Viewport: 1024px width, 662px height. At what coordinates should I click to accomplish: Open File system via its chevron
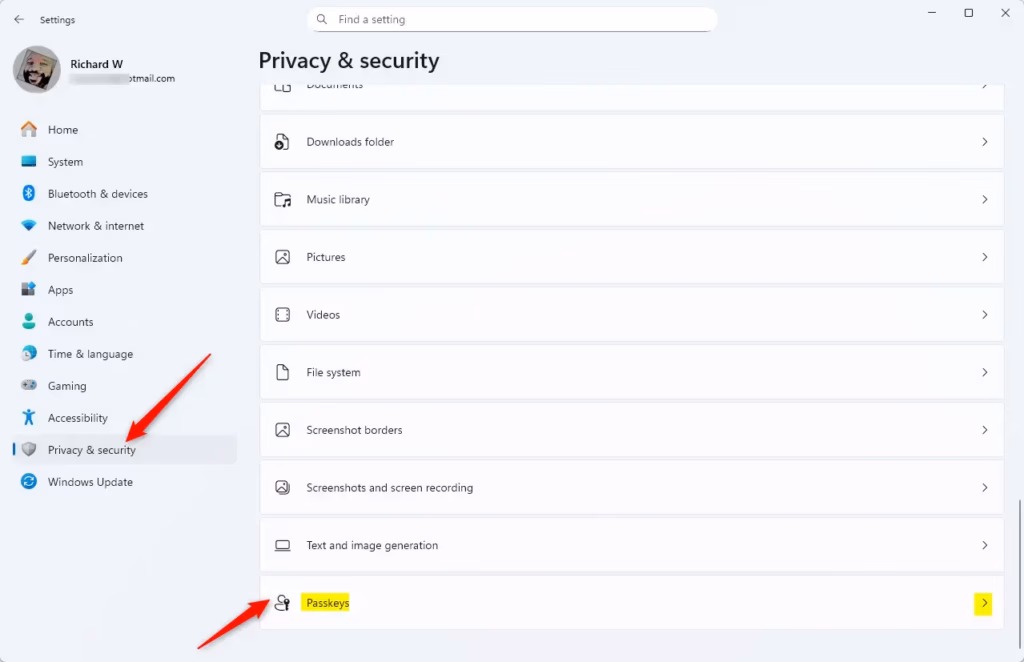click(983, 372)
